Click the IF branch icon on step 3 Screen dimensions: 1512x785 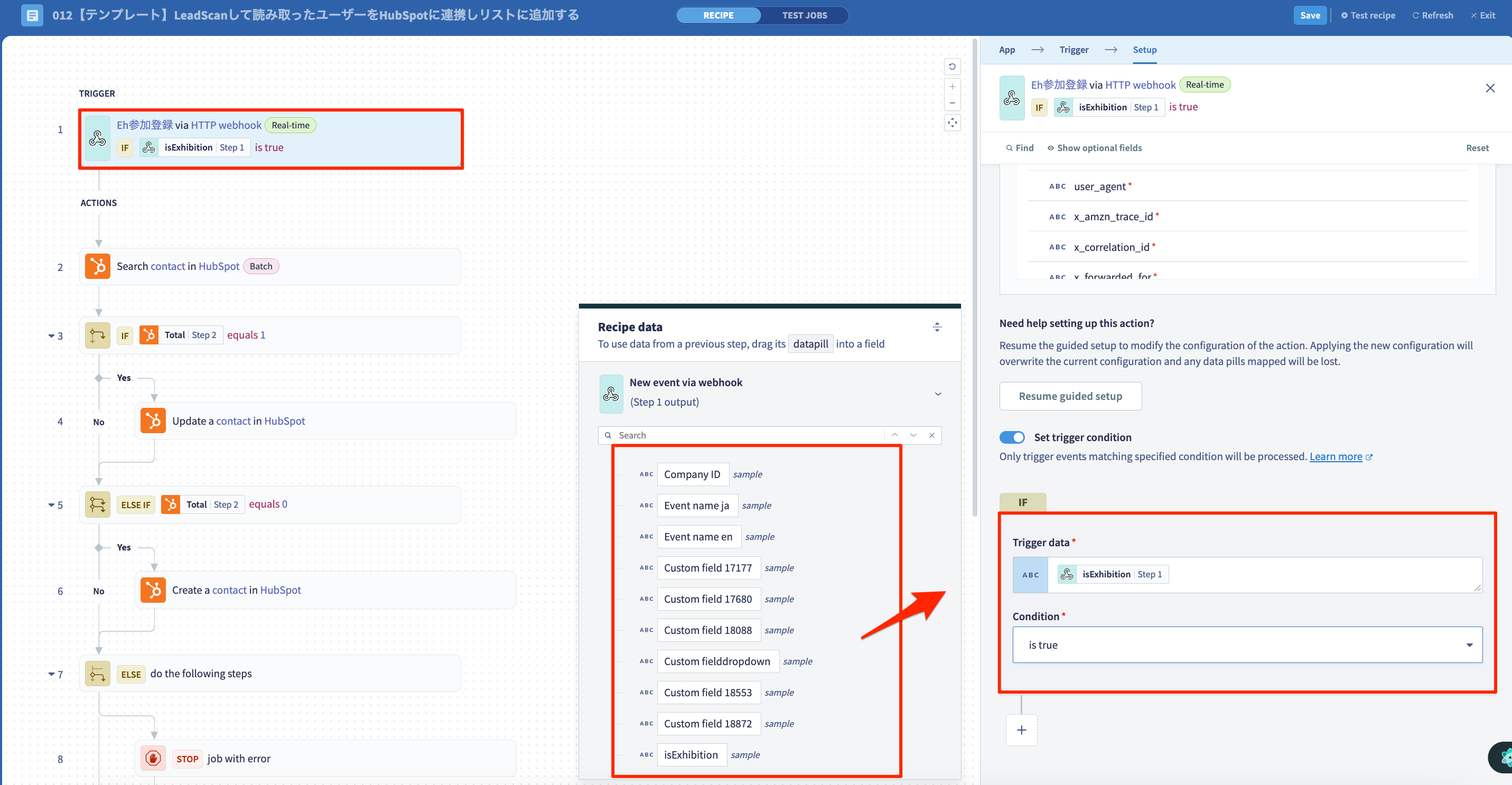97,335
